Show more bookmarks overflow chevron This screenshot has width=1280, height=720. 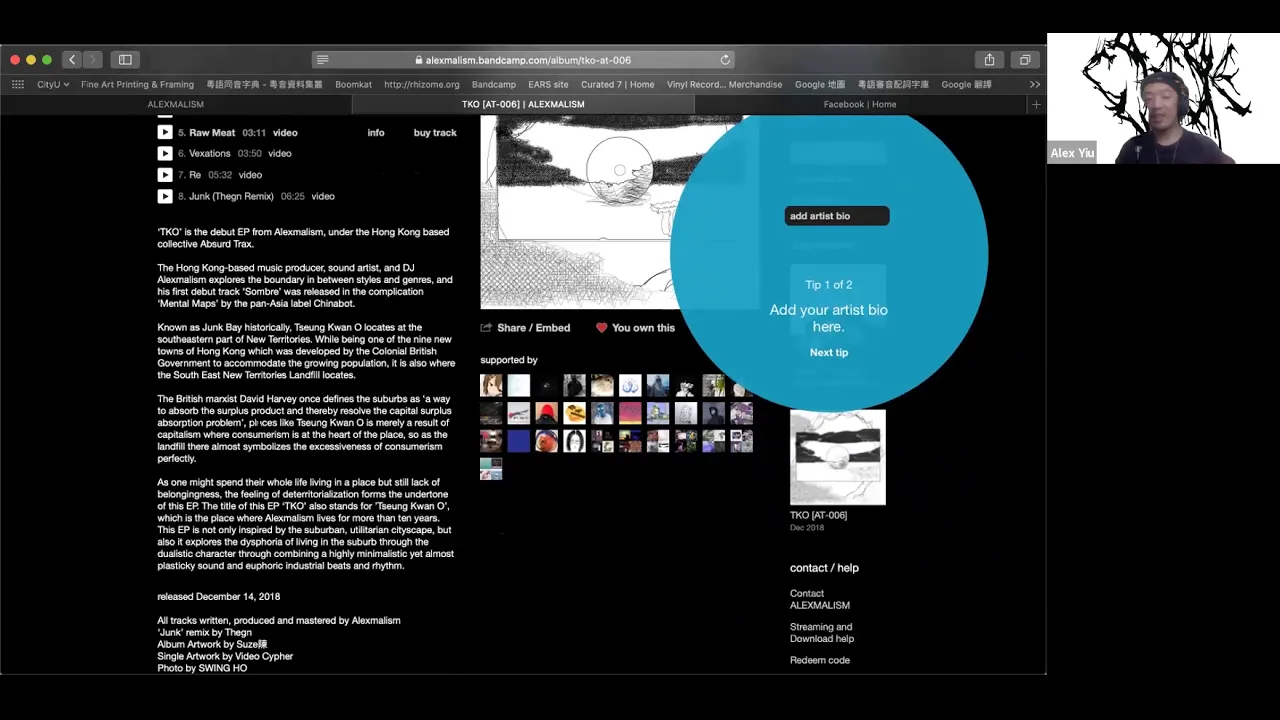[1034, 85]
